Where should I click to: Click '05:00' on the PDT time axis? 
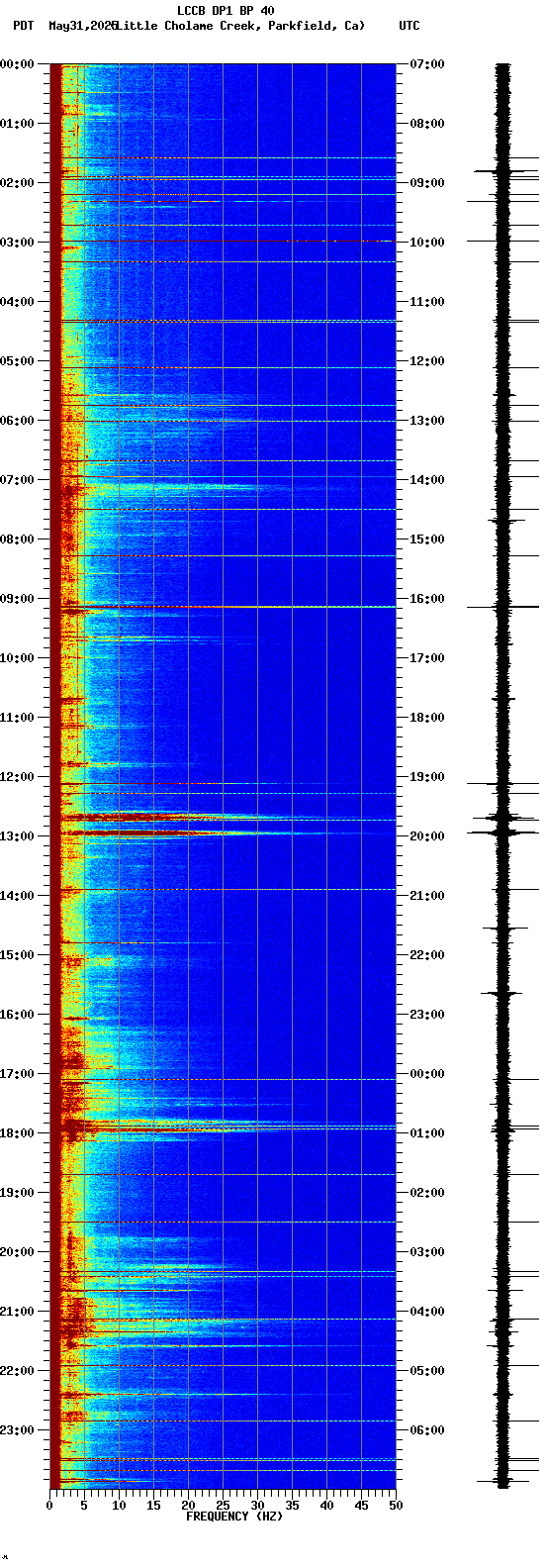(x=17, y=361)
